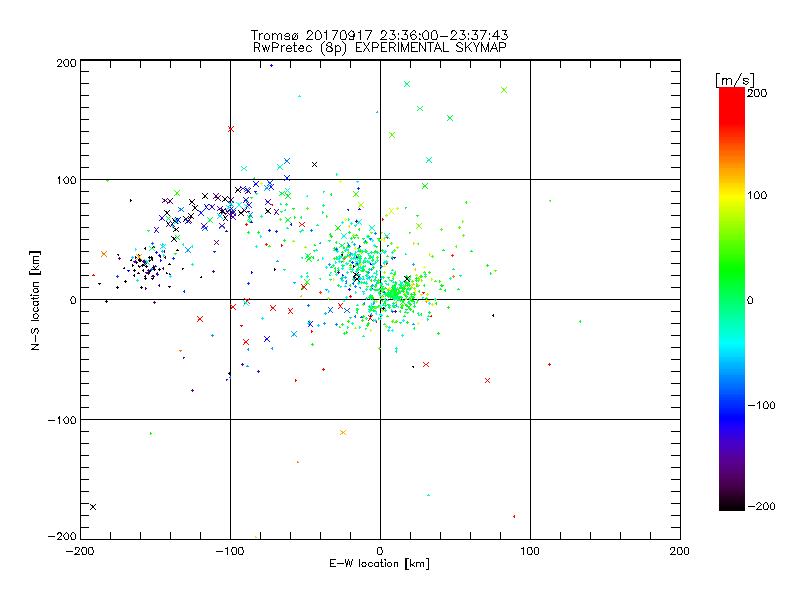Click the 'E-W location [km]' axis label

[379, 564]
